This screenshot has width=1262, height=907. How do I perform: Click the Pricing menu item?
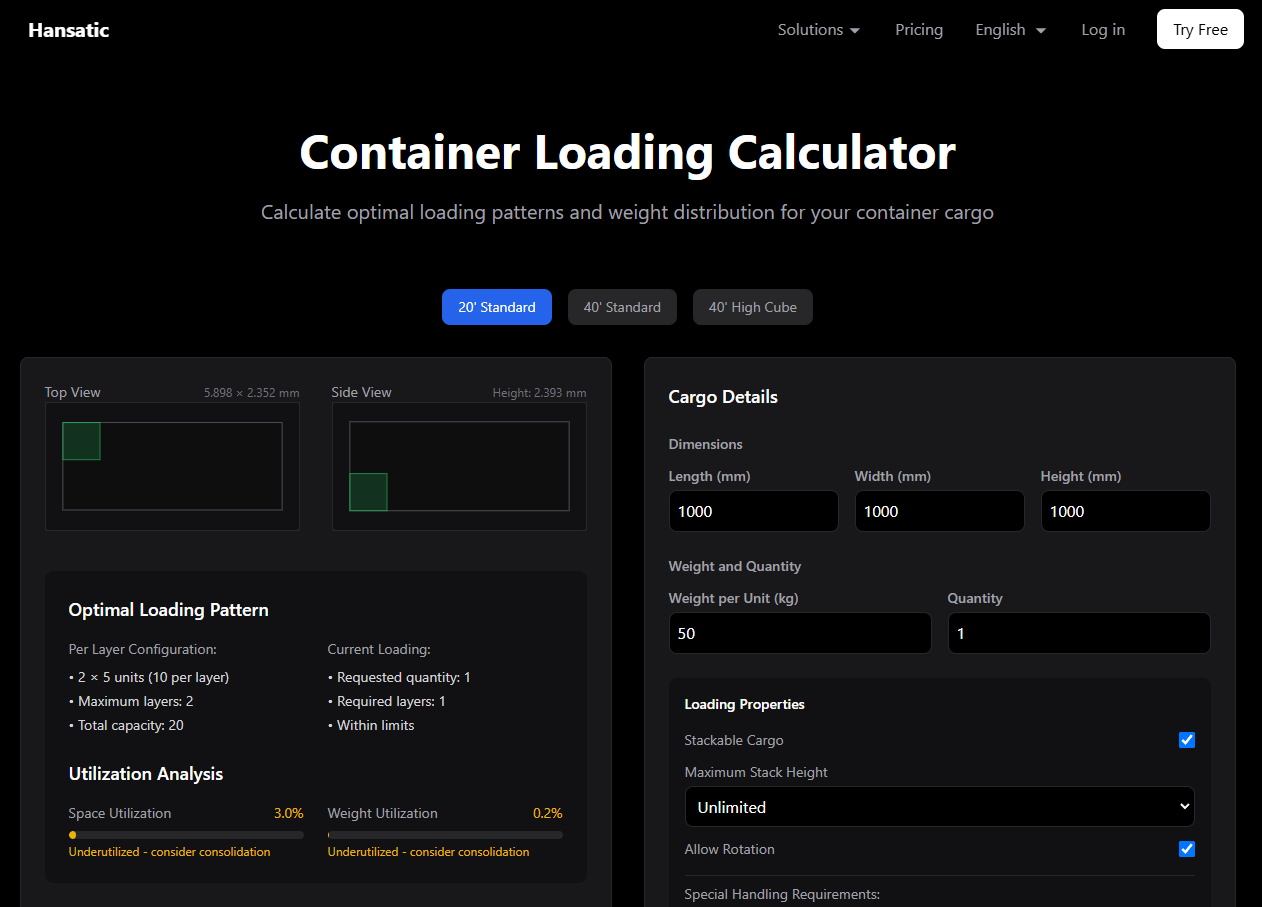coord(918,30)
